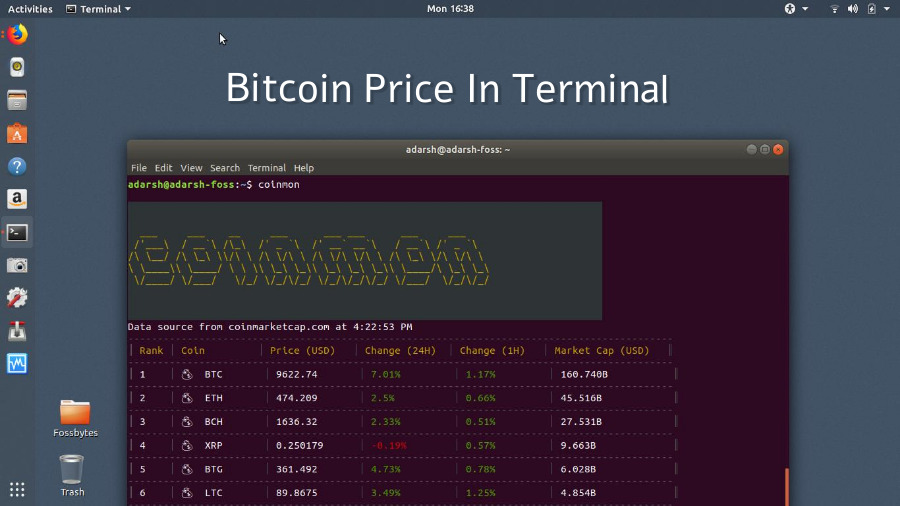Select the Terminal icon in dock
Viewport: 900px width, 506px height.
[17, 232]
